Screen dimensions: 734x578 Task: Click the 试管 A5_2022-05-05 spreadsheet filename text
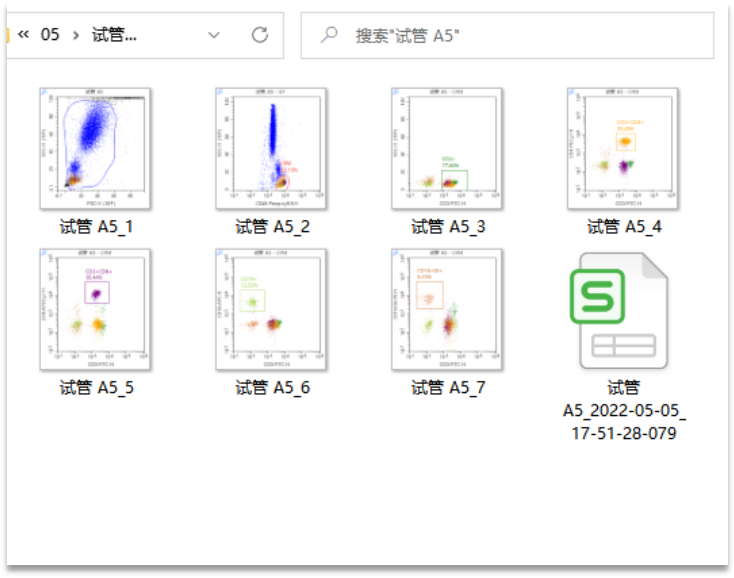coord(624,410)
